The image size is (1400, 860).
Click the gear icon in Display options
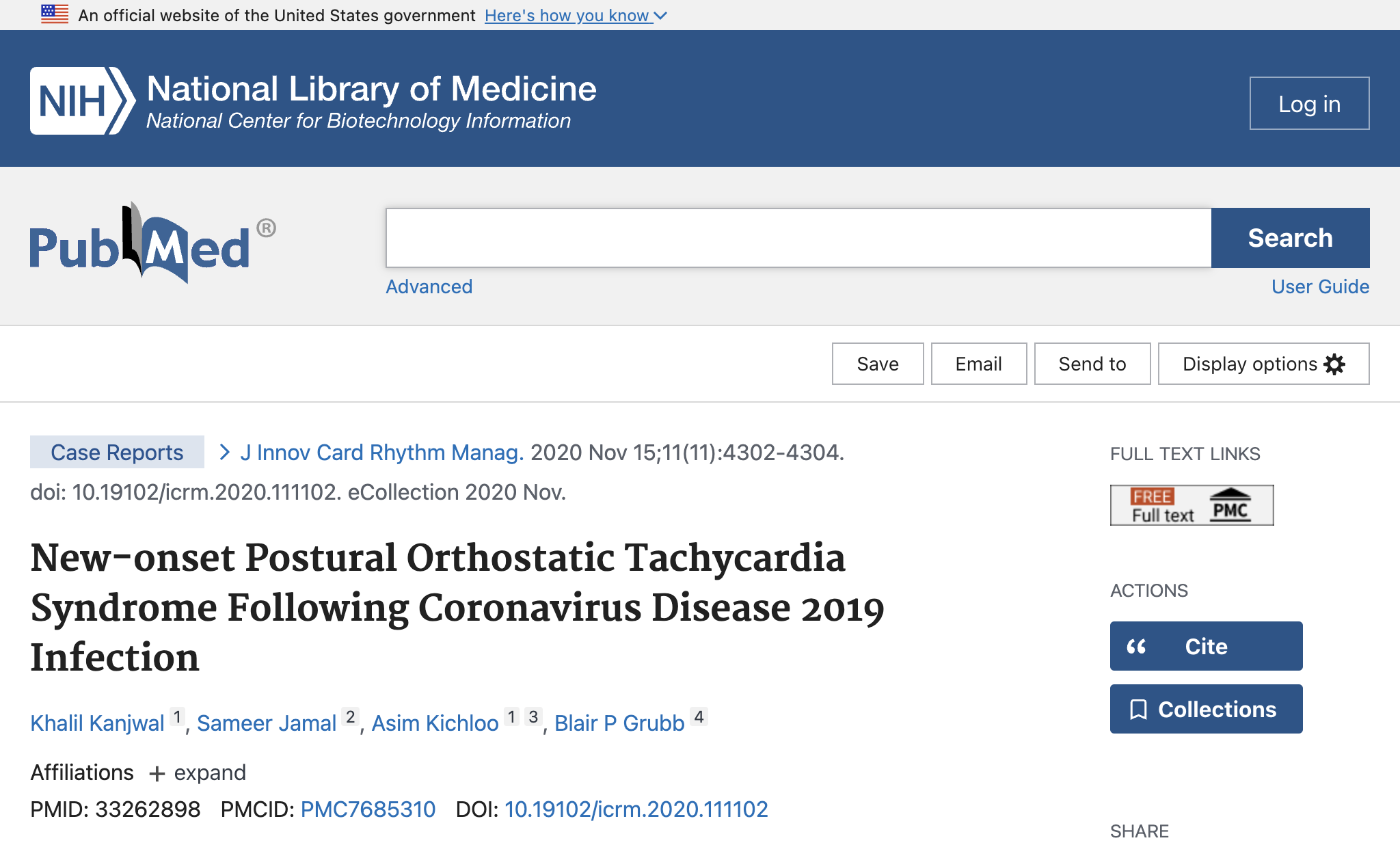(1334, 364)
